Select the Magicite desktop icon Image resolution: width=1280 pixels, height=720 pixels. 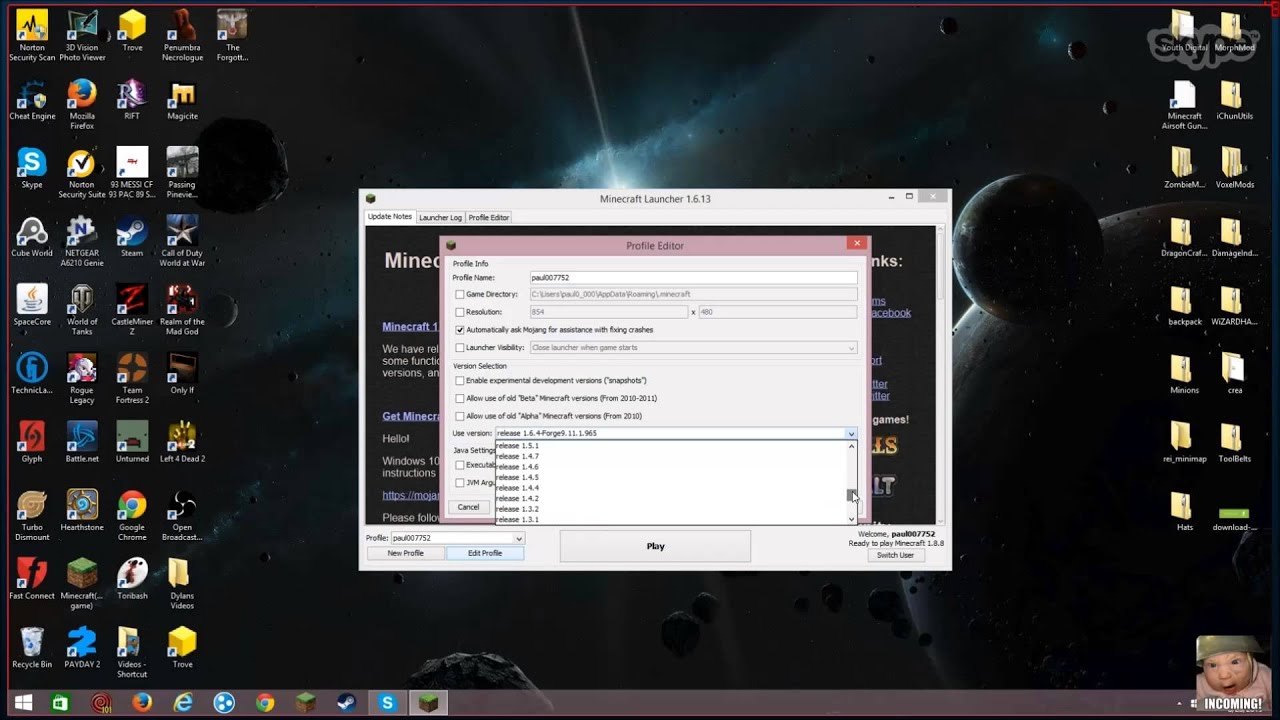(182, 100)
